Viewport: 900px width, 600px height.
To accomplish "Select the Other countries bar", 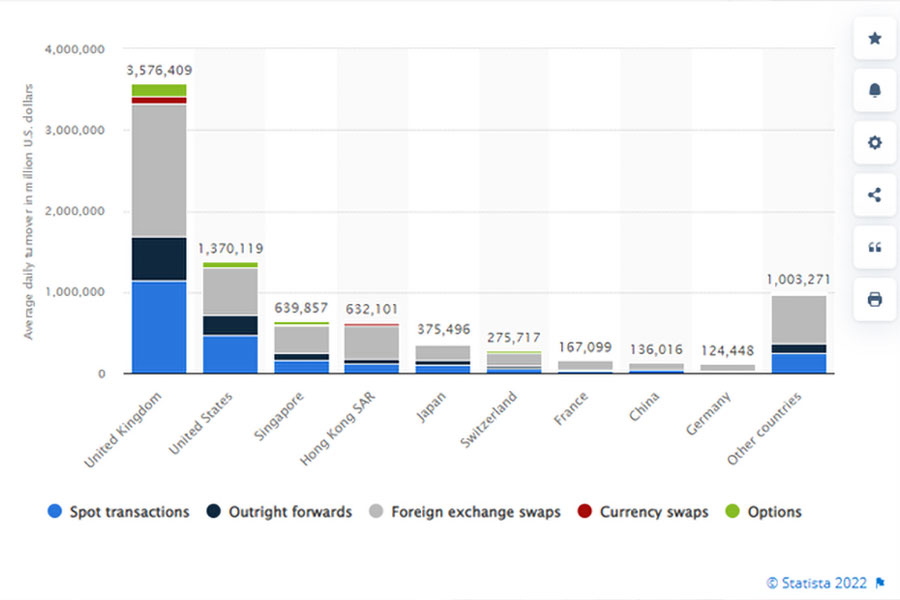I will [x=798, y=335].
